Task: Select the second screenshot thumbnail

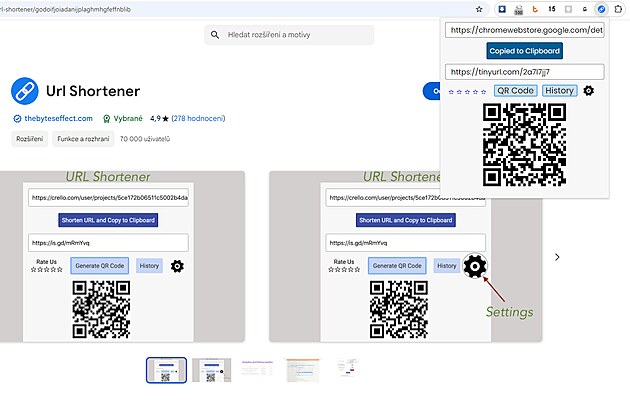Action: coord(211,371)
